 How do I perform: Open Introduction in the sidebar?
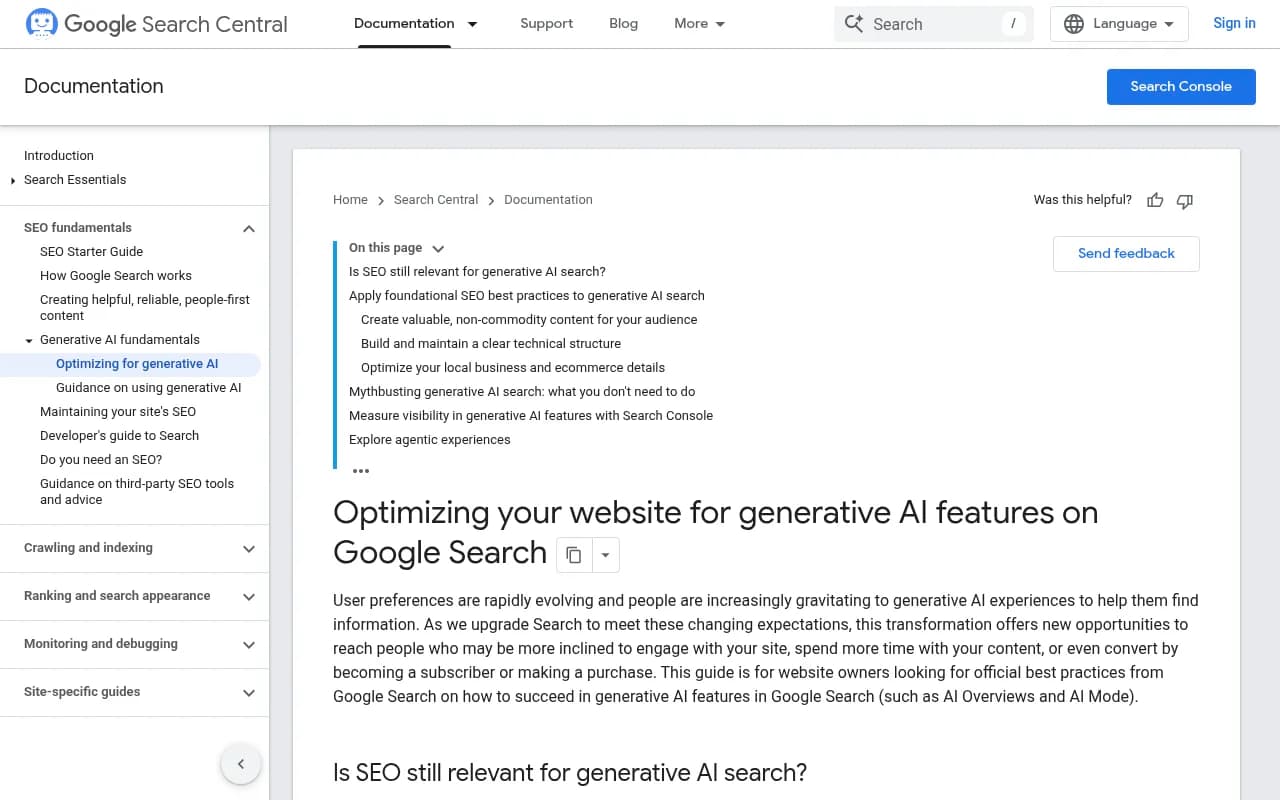59,156
